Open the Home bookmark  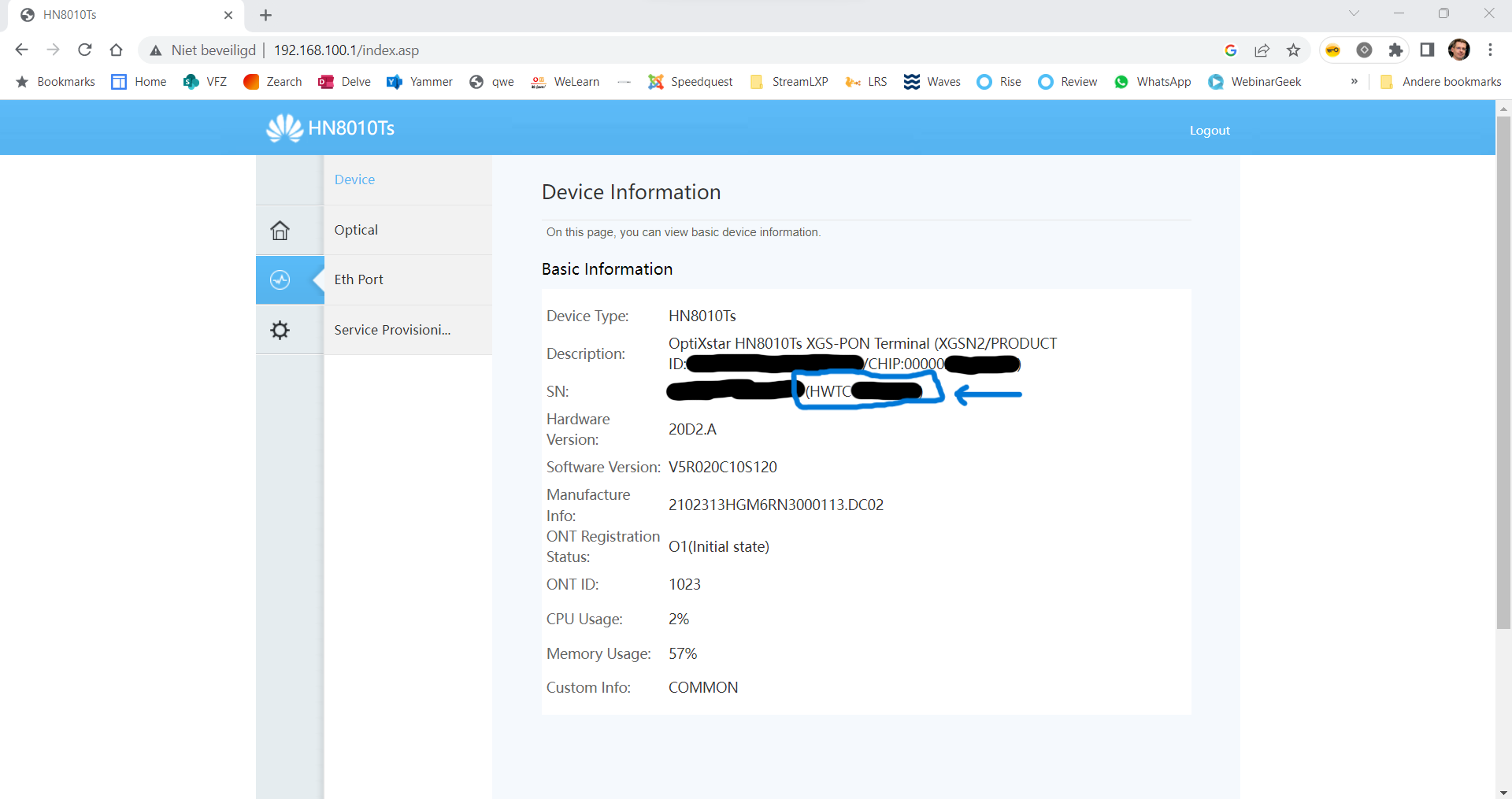(x=139, y=81)
